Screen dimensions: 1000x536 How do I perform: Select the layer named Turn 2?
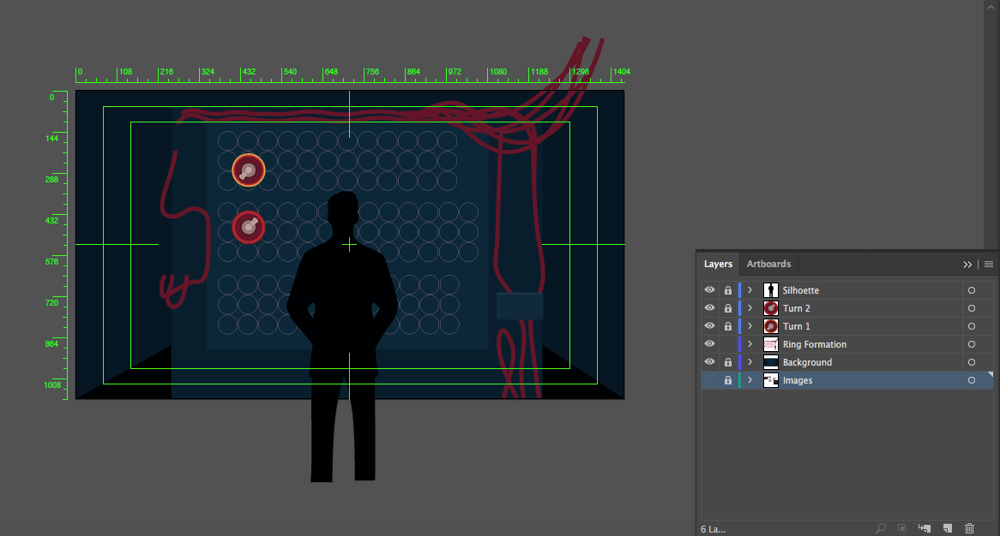(796, 308)
